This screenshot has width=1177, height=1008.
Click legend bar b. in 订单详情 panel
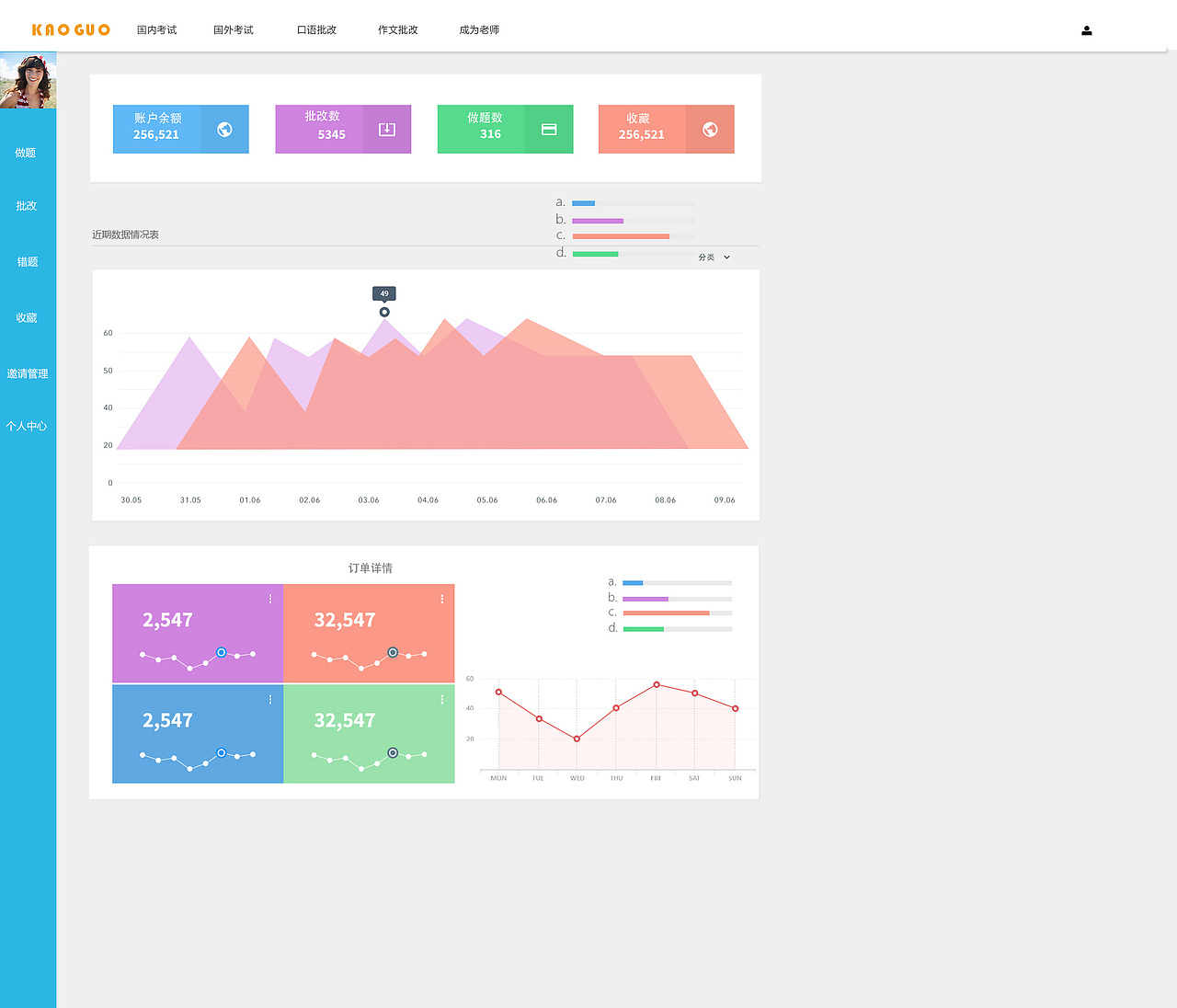tap(677, 599)
